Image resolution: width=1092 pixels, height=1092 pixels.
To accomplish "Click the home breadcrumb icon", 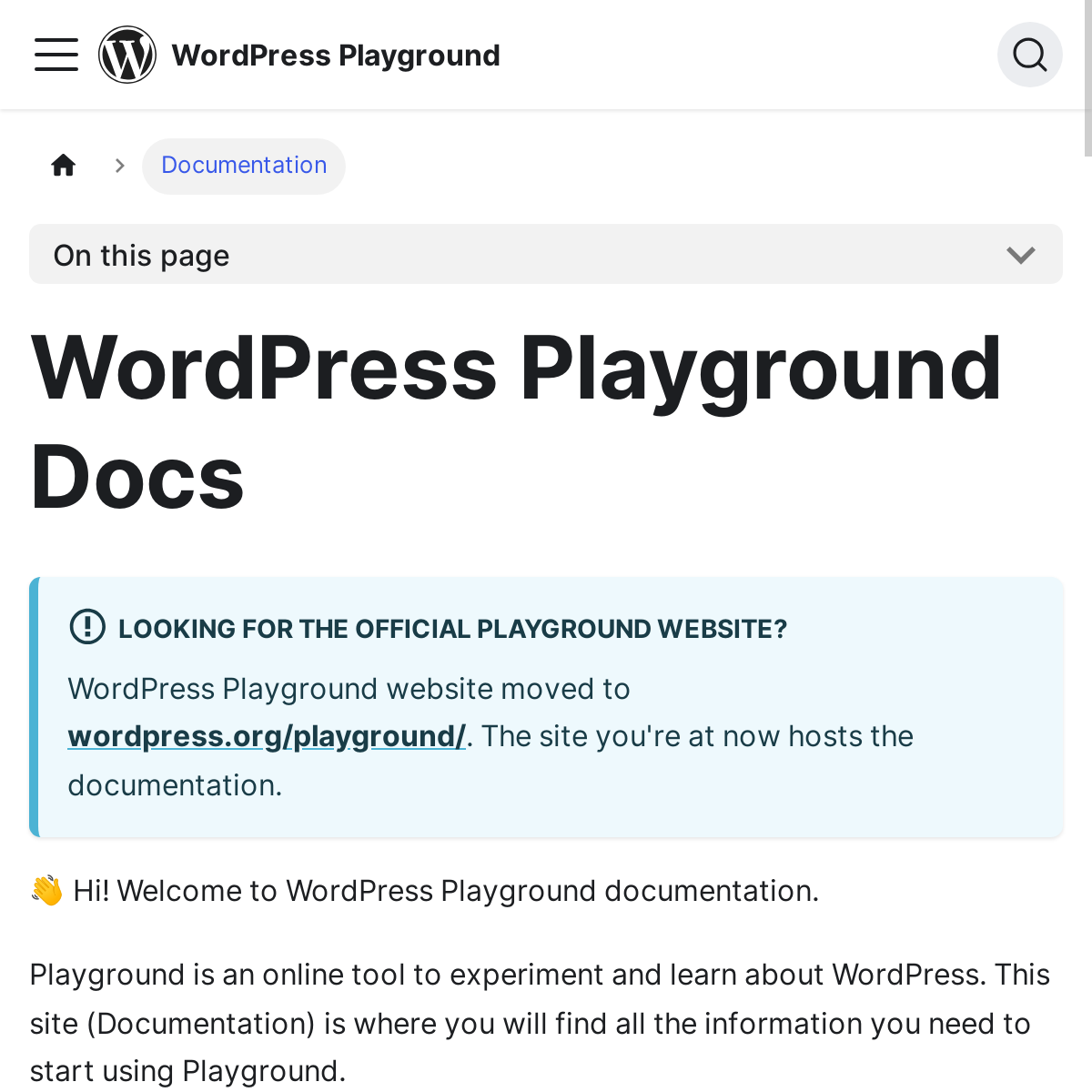I will click(x=63, y=165).
